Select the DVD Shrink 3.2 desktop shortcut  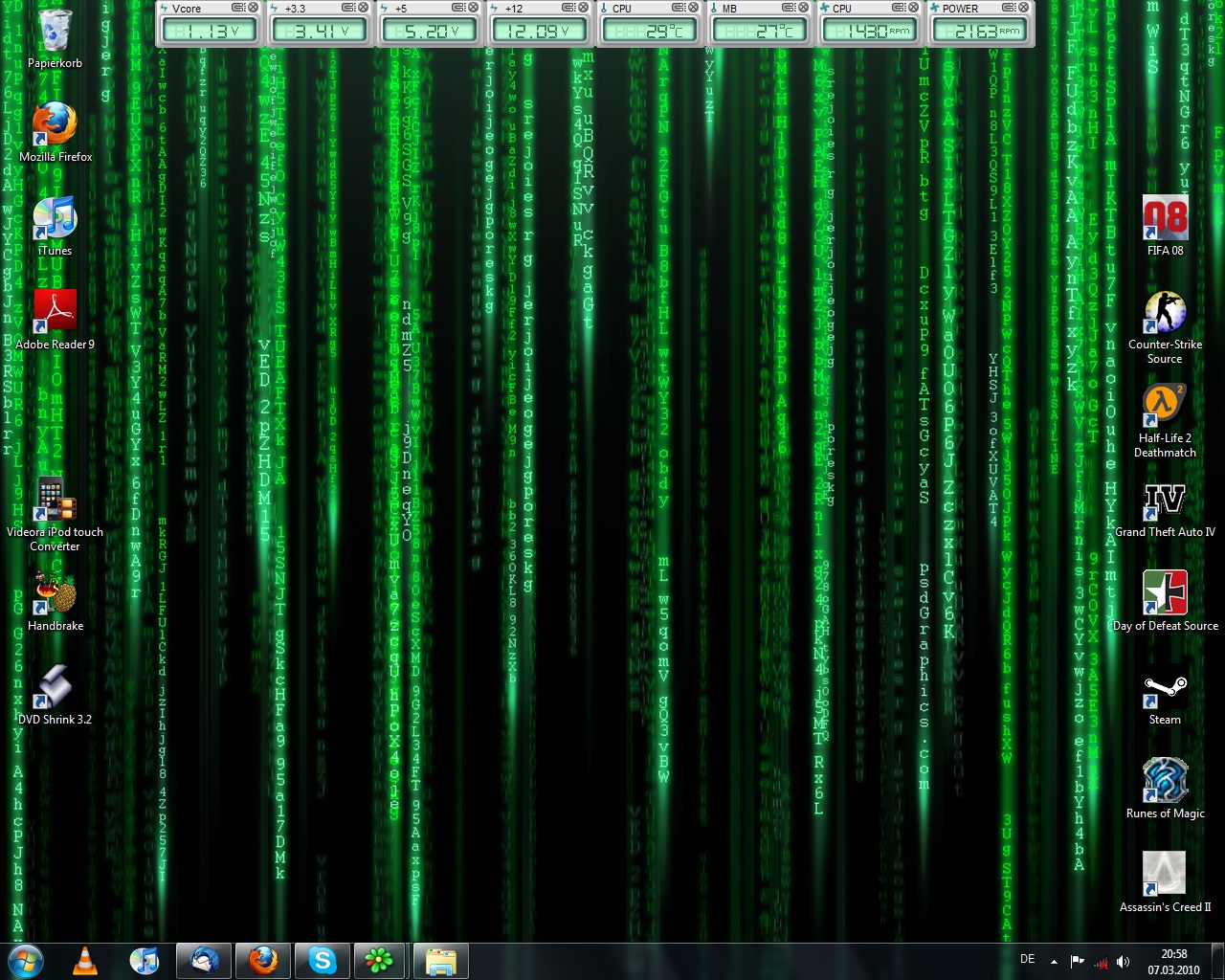pos(55,695)
